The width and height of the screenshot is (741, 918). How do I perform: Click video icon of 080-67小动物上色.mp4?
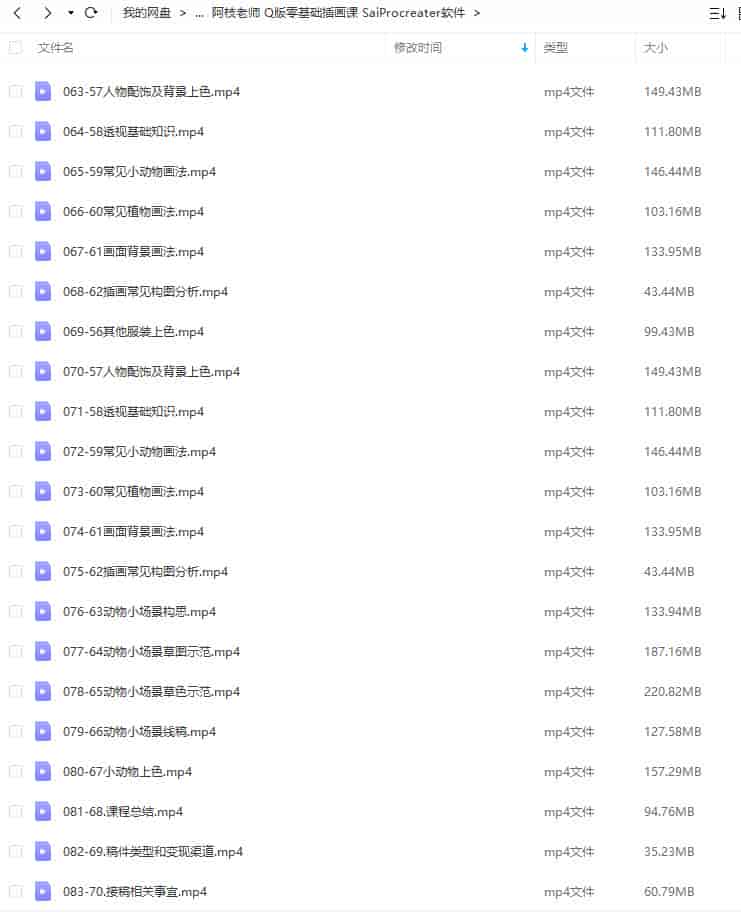pos(43,772)
